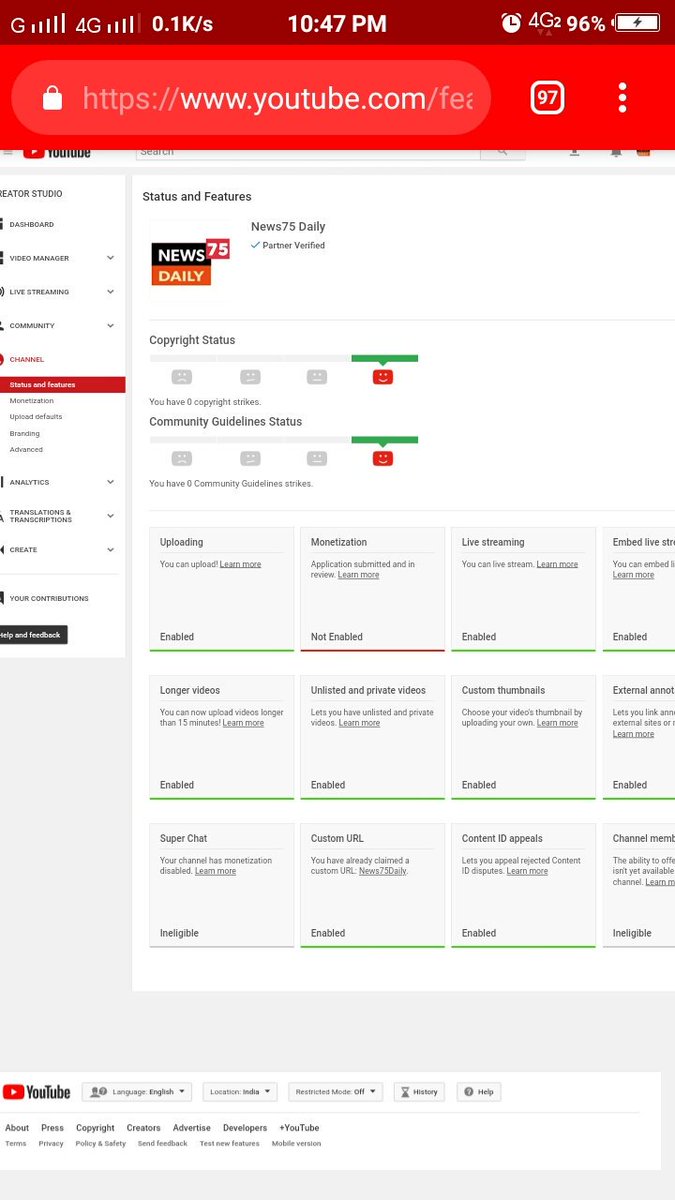
Task: Open the Advertise footer link
Action: click(192, 1128)
